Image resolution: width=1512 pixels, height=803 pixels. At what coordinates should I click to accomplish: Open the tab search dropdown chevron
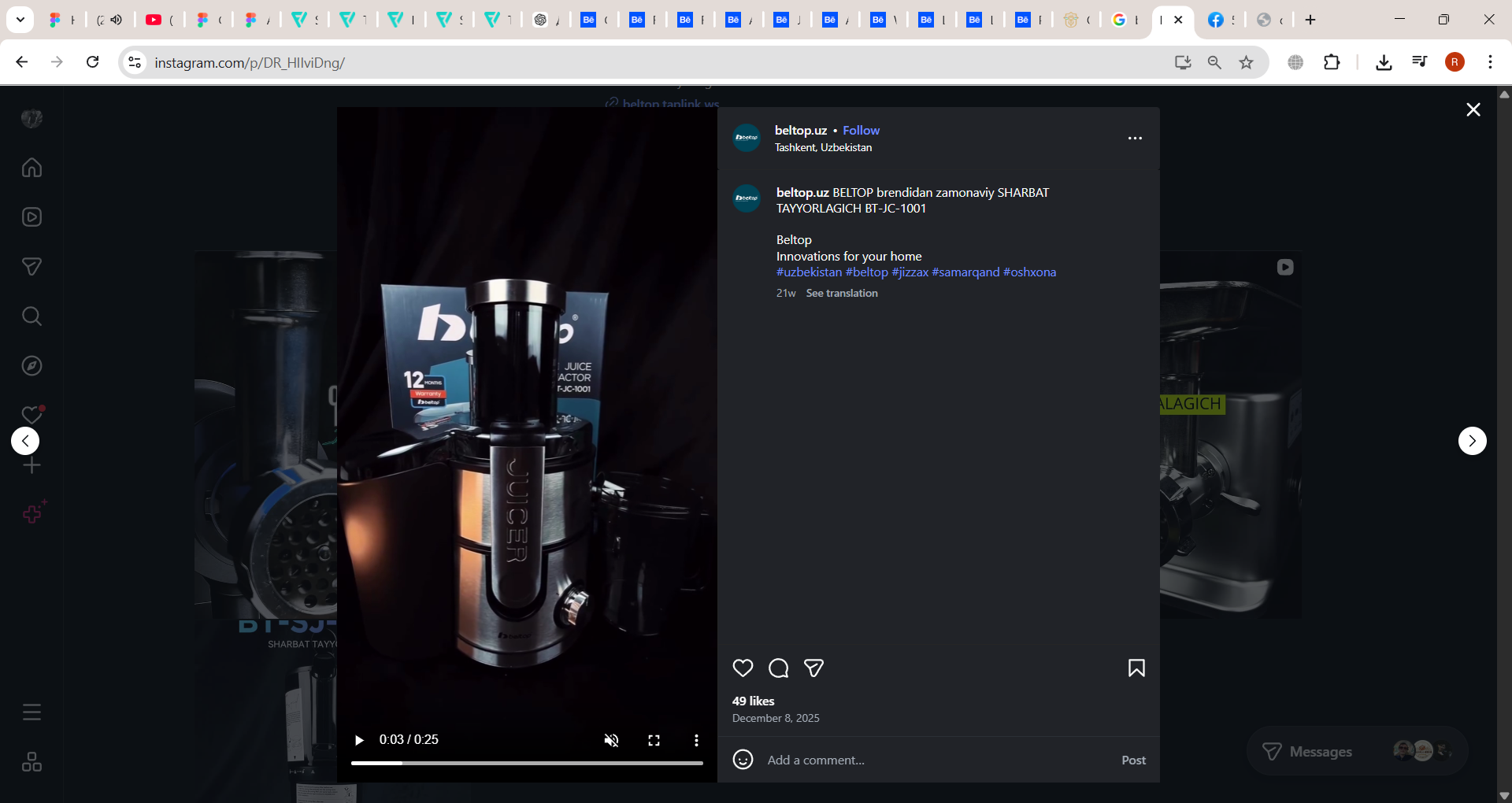20,20
